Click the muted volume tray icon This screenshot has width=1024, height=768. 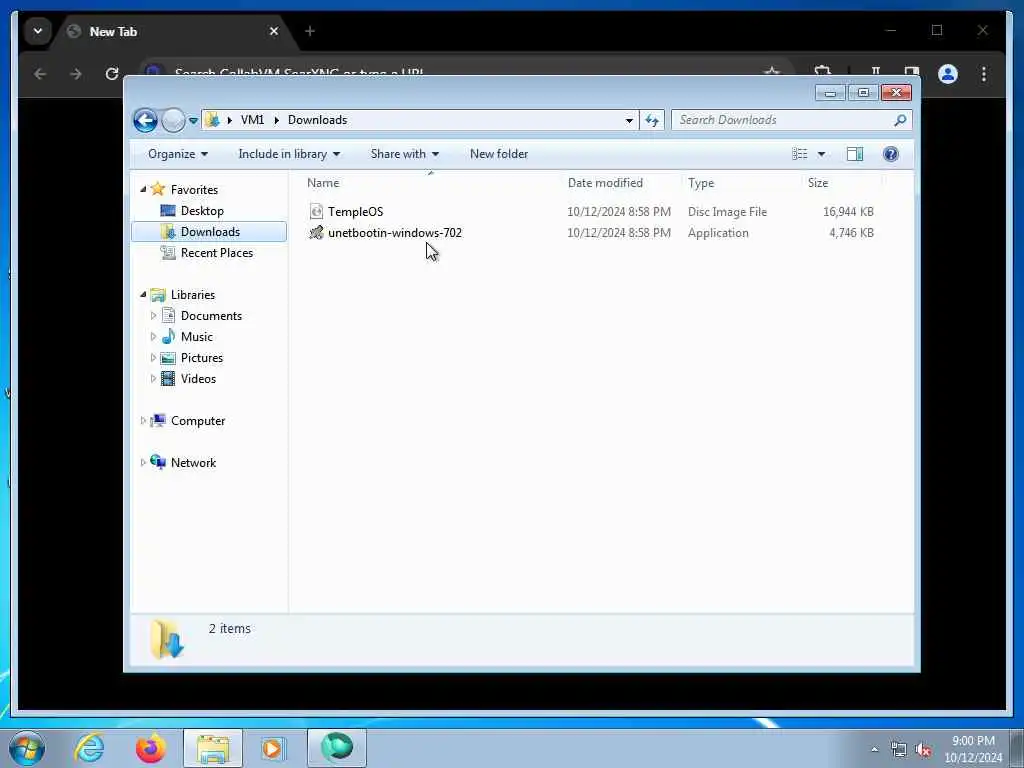[x=923, y=750]
